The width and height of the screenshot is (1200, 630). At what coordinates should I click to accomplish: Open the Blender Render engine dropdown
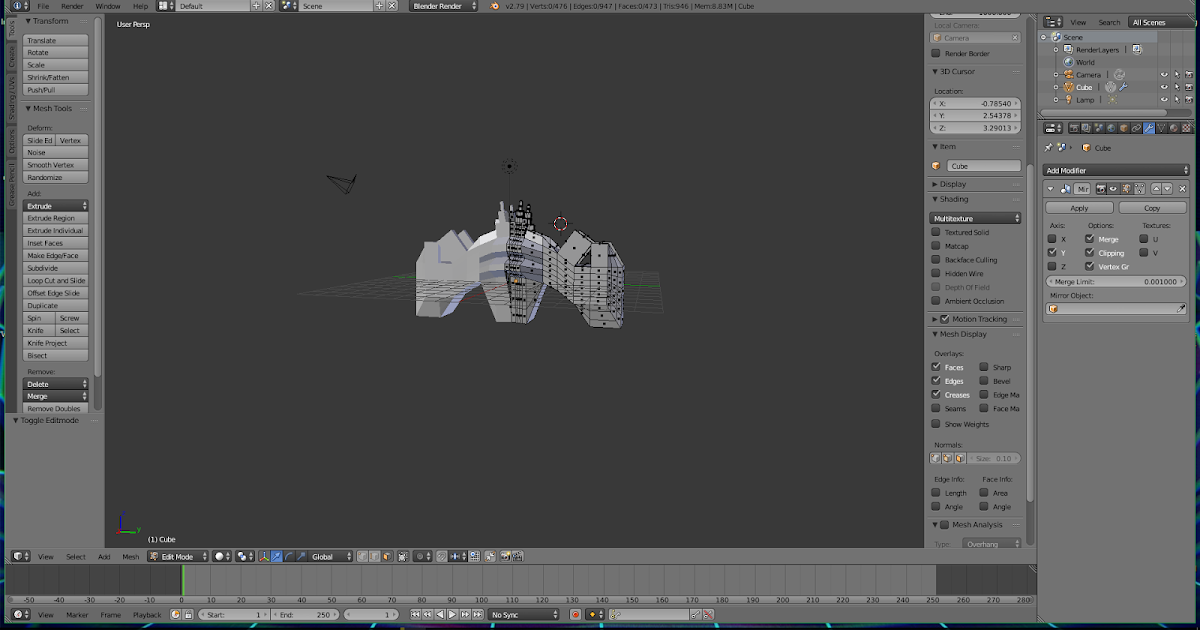click(x=443, y=6)
